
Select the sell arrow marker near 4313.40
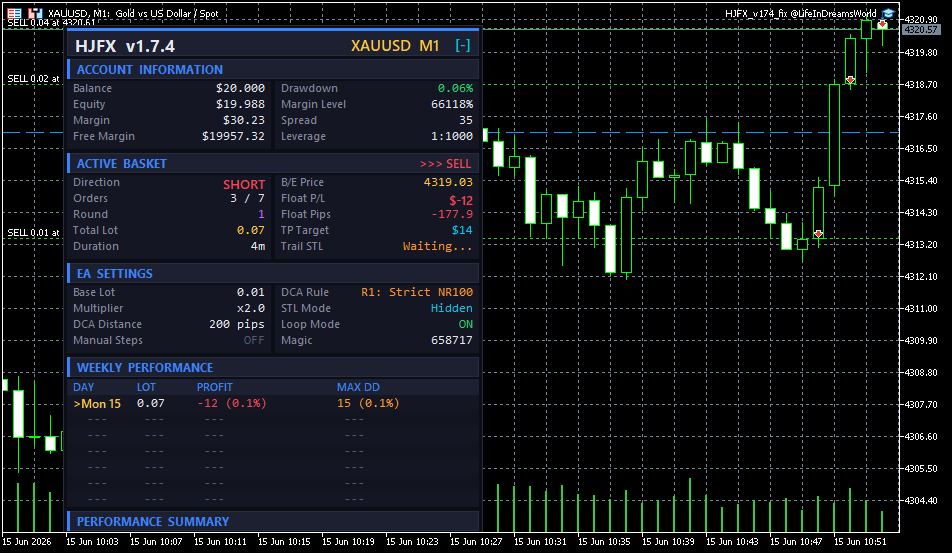point(818,234)
